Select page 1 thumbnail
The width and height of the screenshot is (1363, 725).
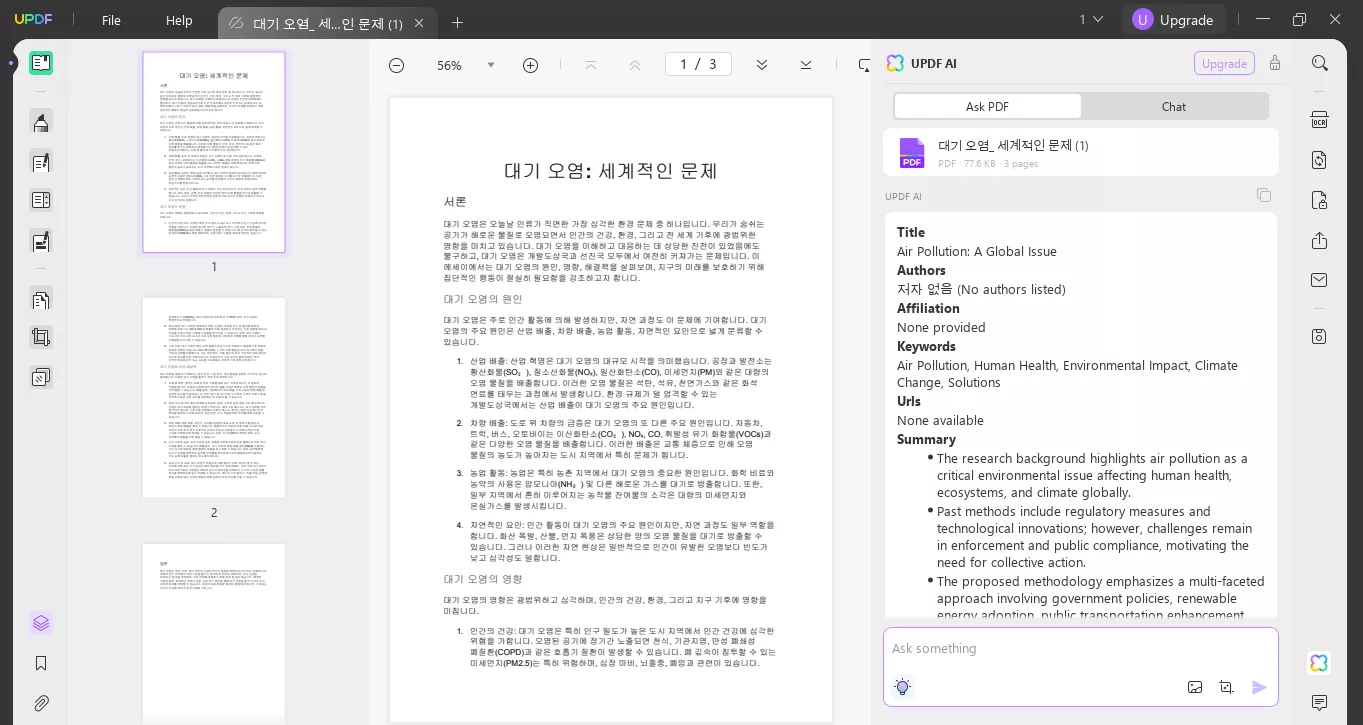pyautogui.click(x=214, y=152)
